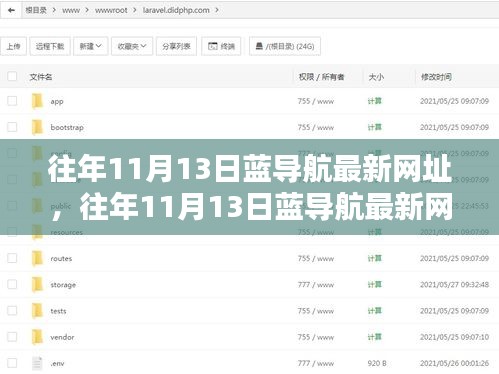The height and width of the screenshot is (374, 499).
Task: Check the box for the app folder
Action: (x=12, y=101)
